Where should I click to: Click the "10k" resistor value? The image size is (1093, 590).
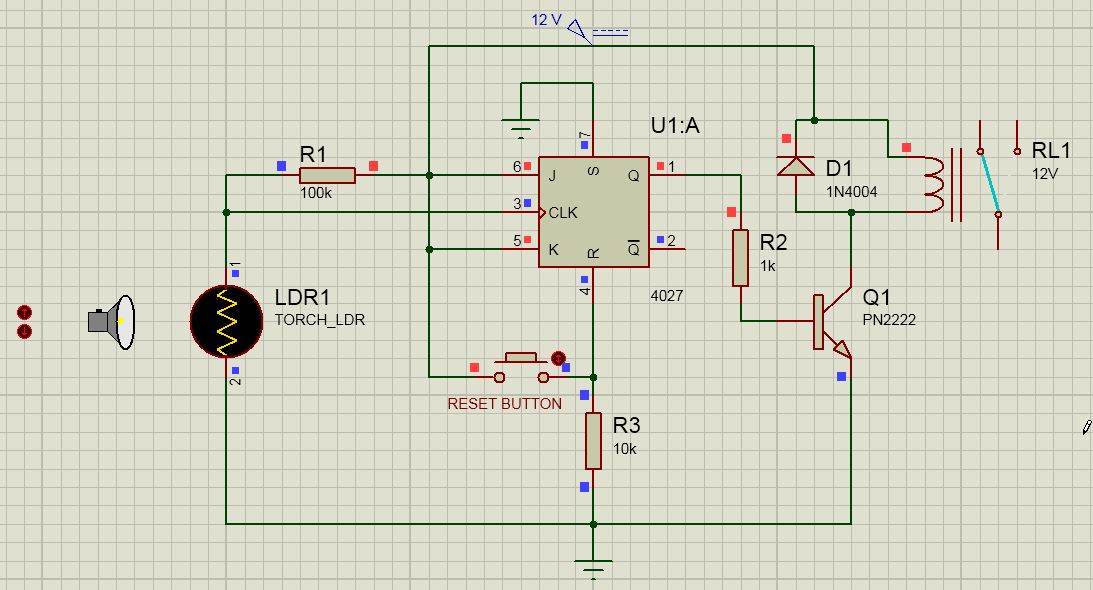tap(625, 449)
